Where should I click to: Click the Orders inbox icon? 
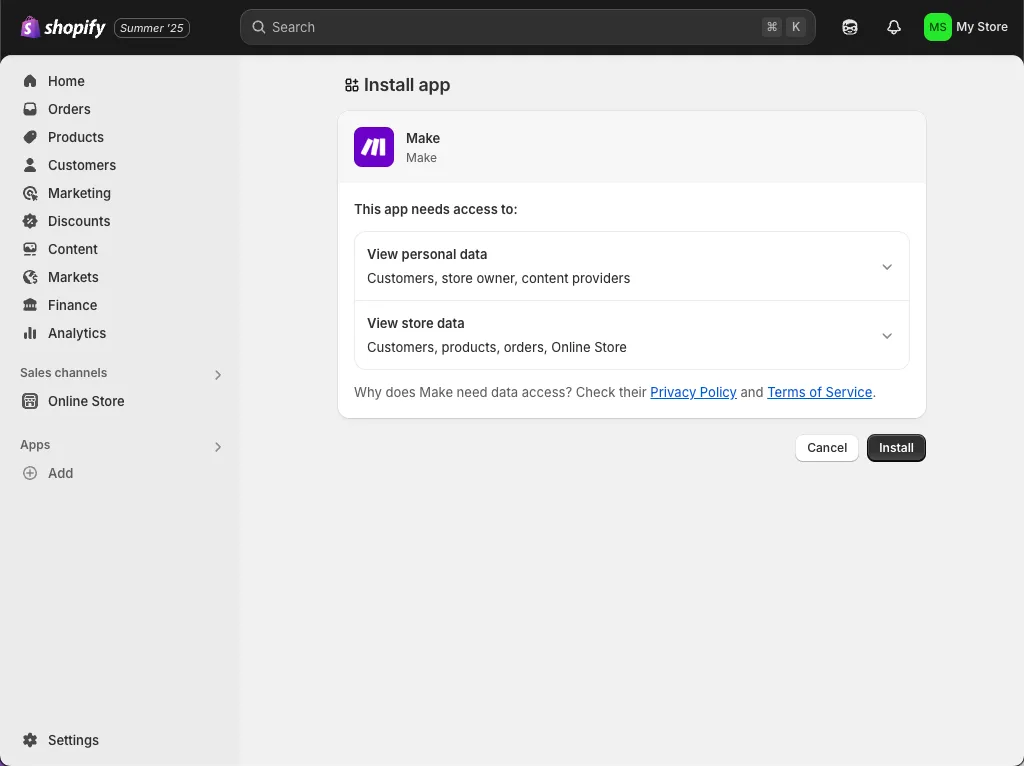click(30, 109)
